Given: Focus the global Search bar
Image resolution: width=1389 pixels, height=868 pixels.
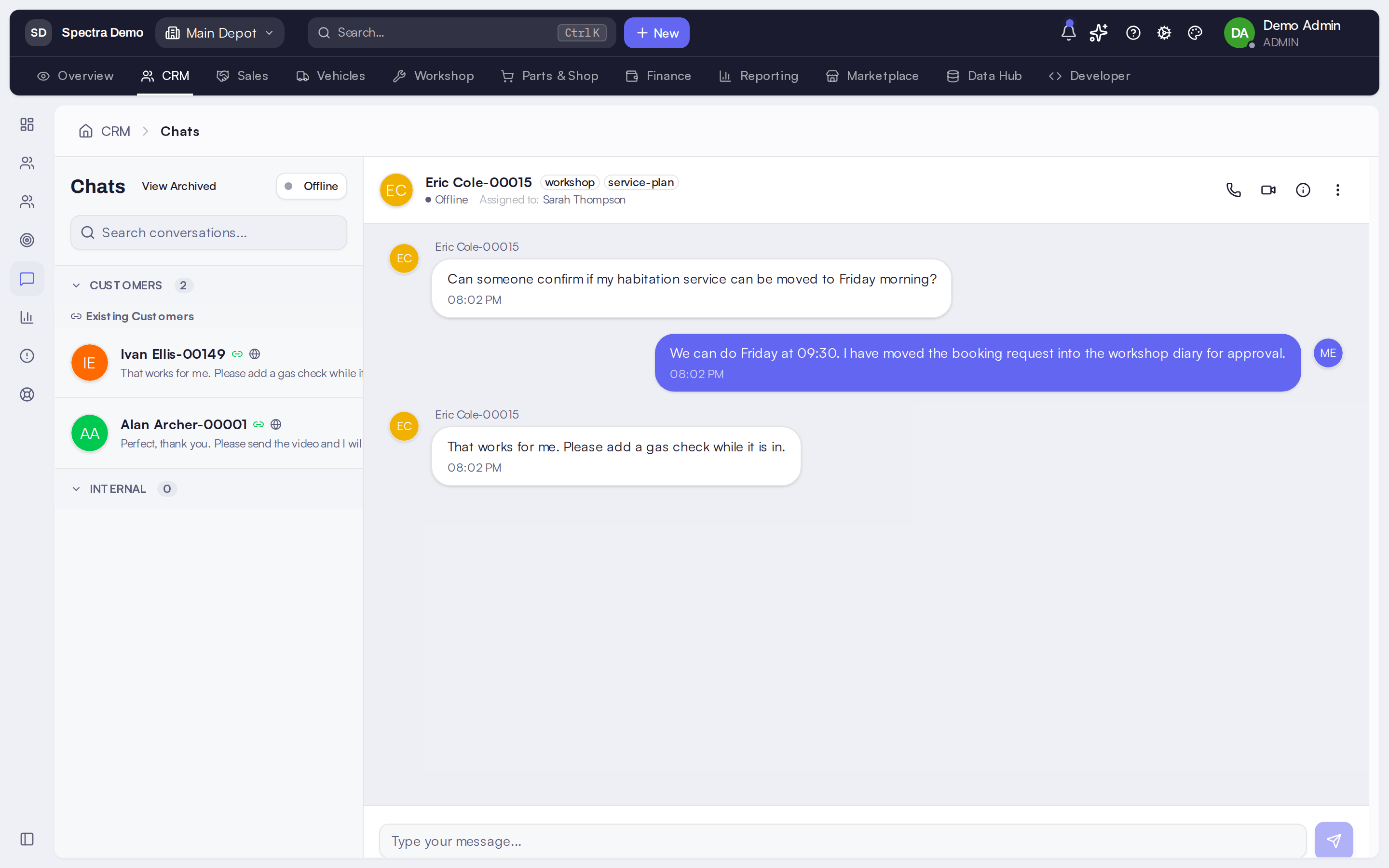Looking at the screenshot, I should point(462,33).
